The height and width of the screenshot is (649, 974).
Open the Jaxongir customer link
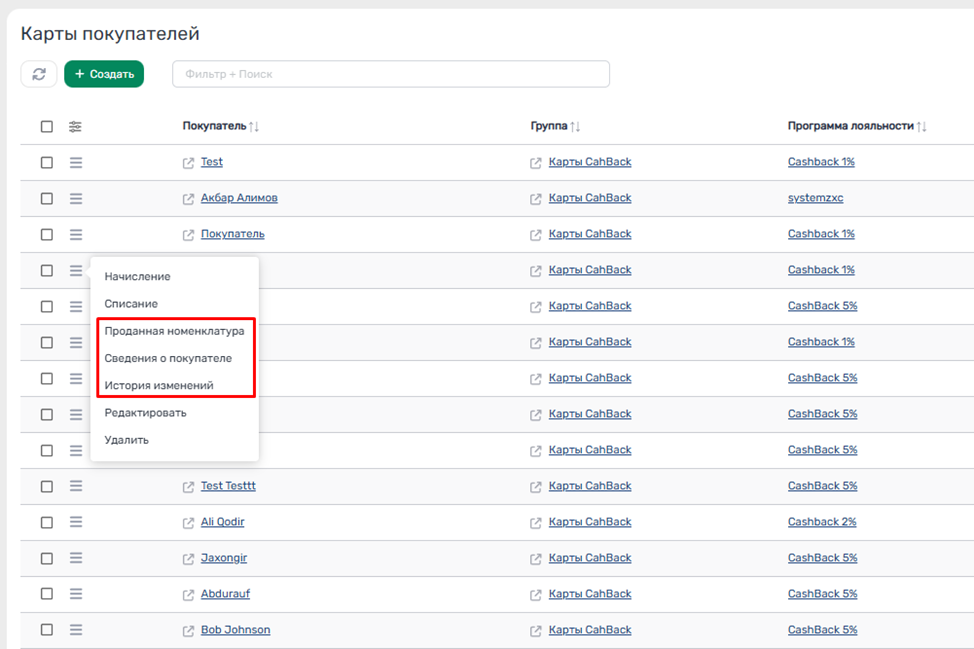(x=224, y=558)
